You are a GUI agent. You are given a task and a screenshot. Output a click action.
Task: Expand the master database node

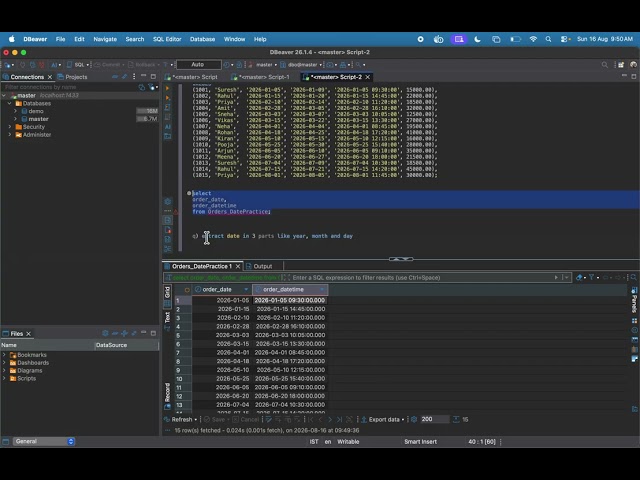[x=16, y=119]
